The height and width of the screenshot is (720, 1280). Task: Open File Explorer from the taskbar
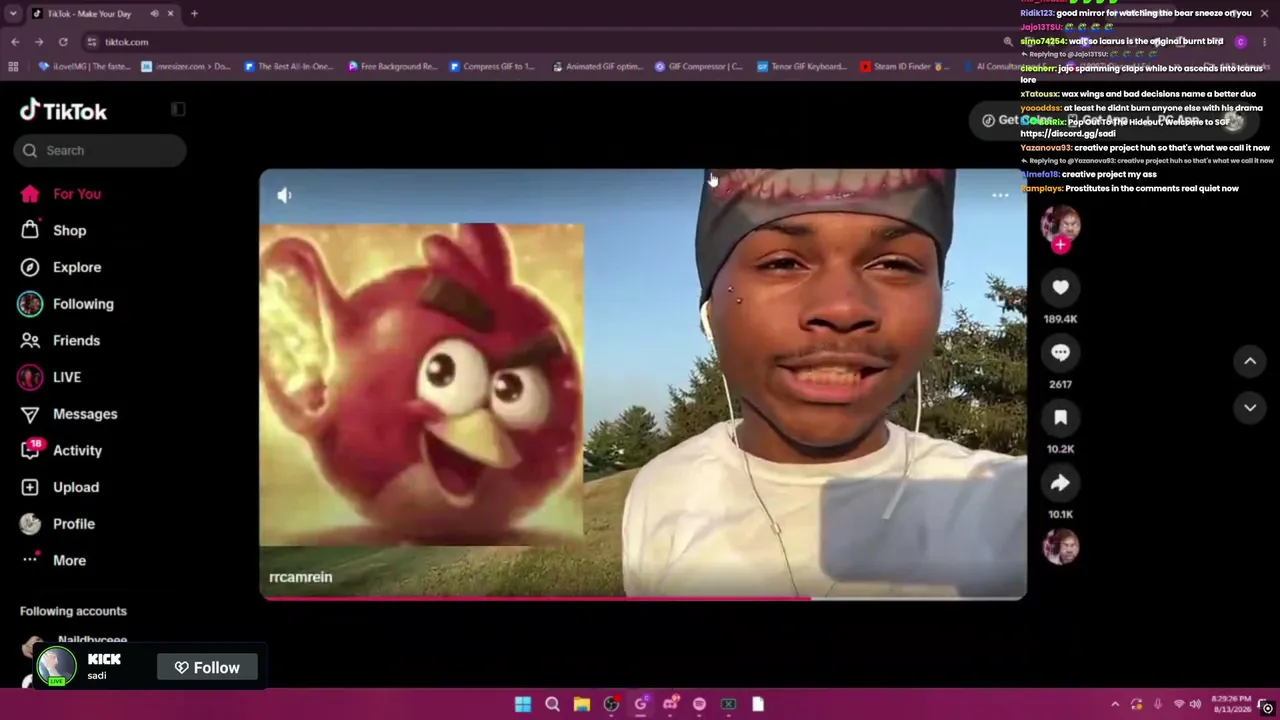click(581, 704)
